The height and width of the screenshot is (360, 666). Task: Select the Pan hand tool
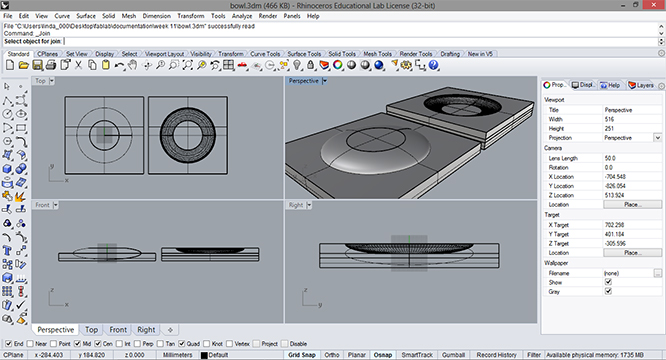(133, 65)
